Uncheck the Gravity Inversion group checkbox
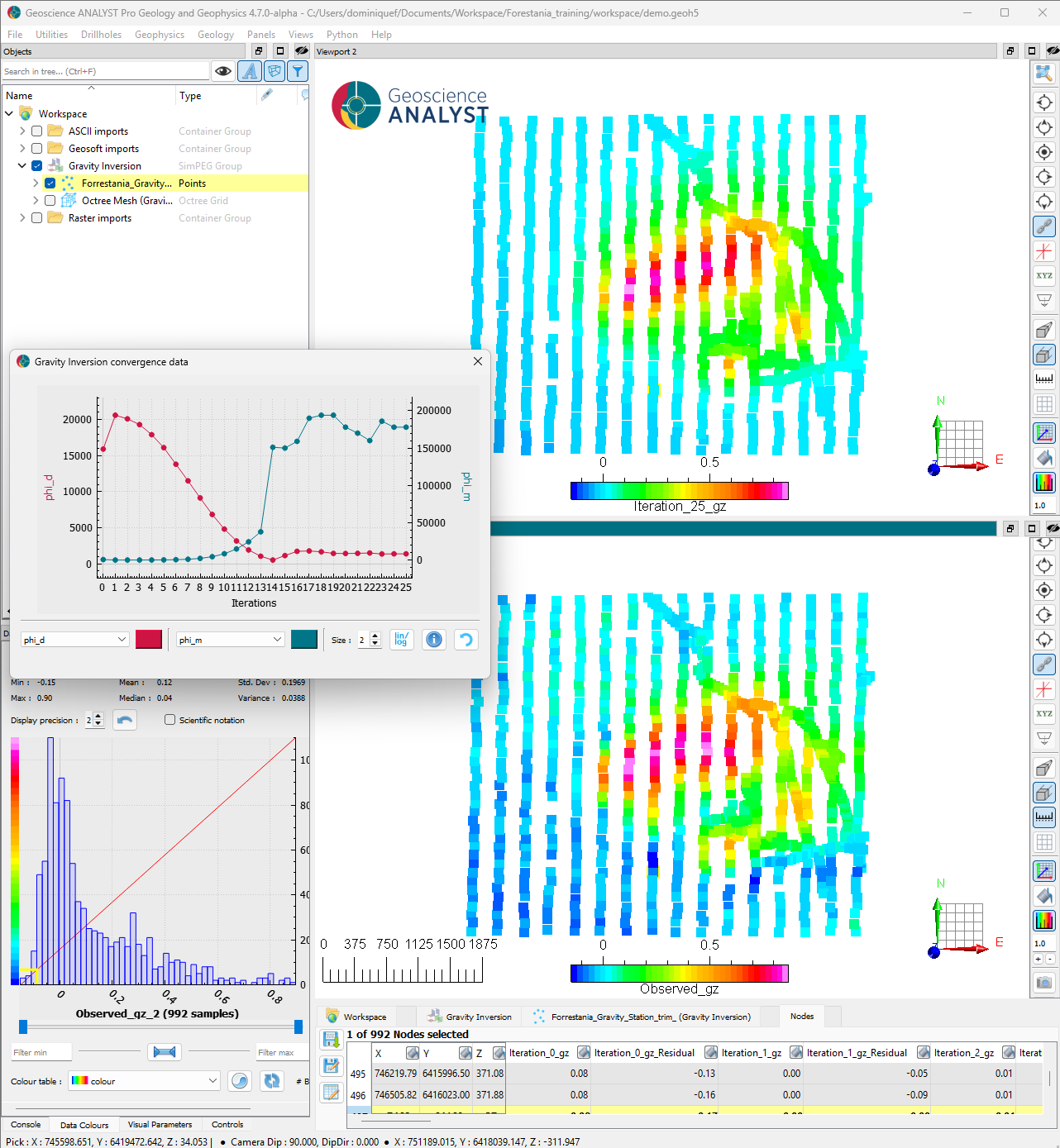The width and height of the screenshot is (1060, 1148). 37,166
